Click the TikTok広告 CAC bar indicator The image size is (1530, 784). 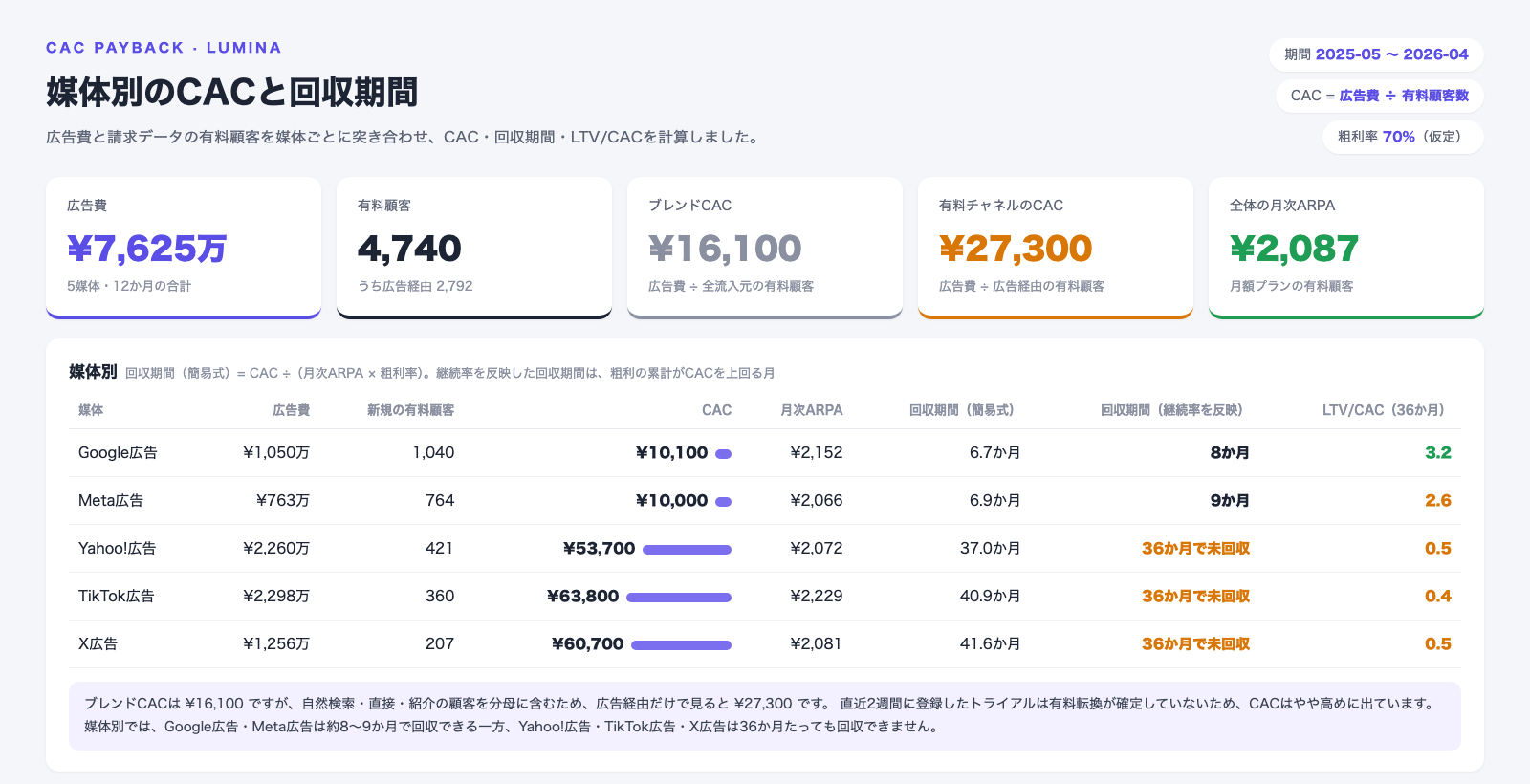[x=679, y=598]
